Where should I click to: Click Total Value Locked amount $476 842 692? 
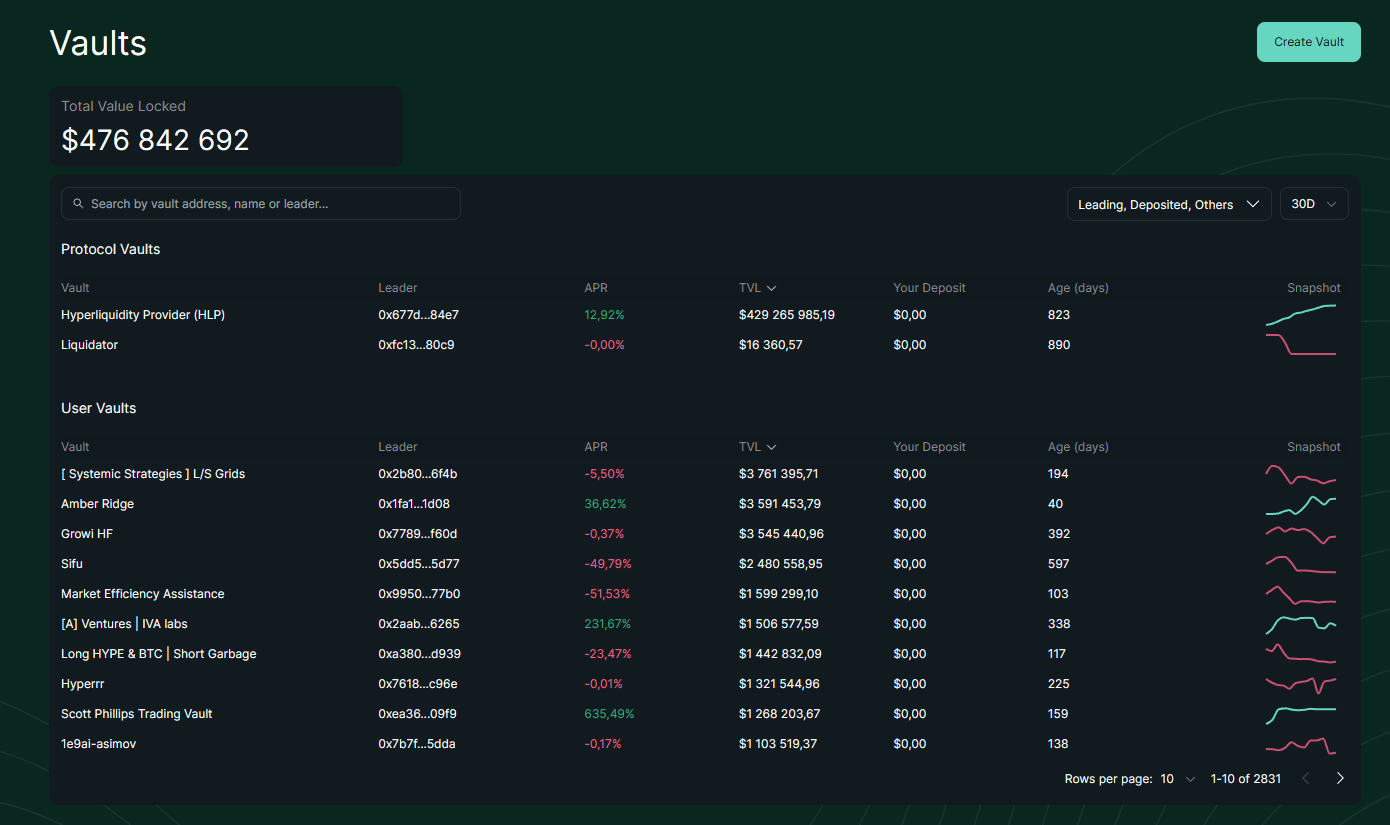(x=155, y=140)
